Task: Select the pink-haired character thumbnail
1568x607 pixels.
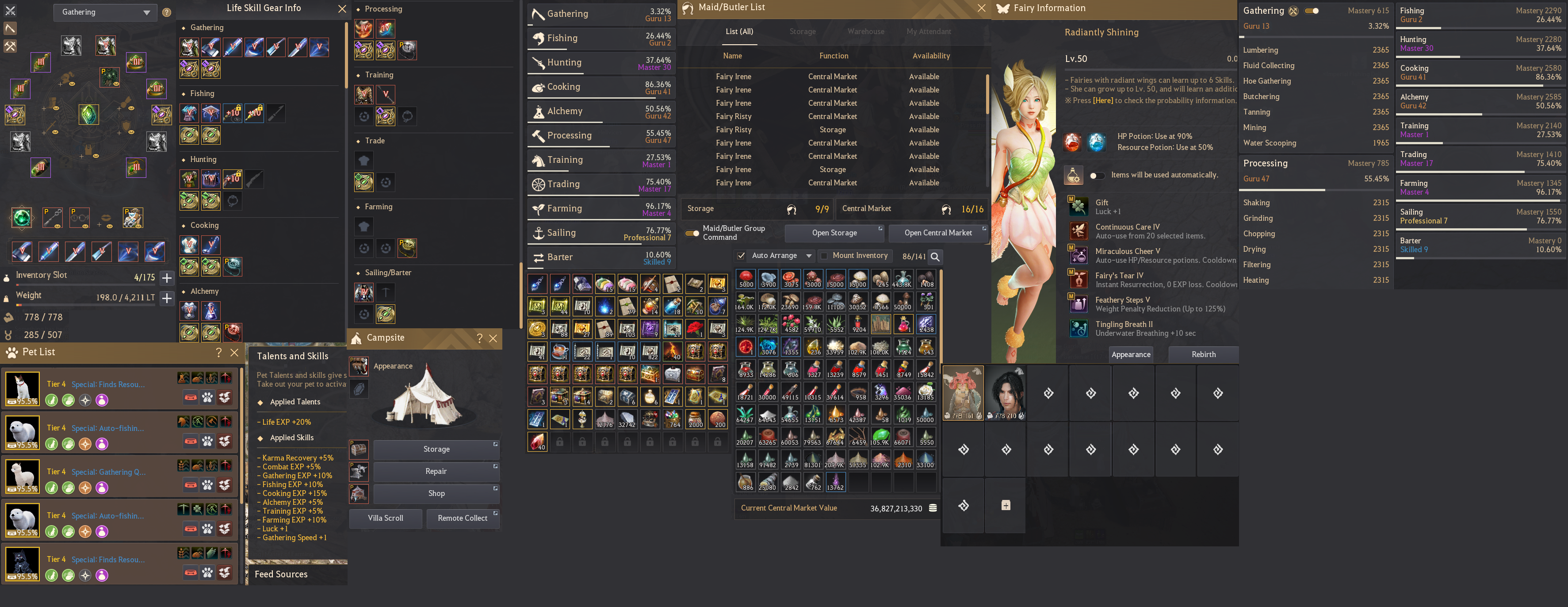Action: pos(962,393)
